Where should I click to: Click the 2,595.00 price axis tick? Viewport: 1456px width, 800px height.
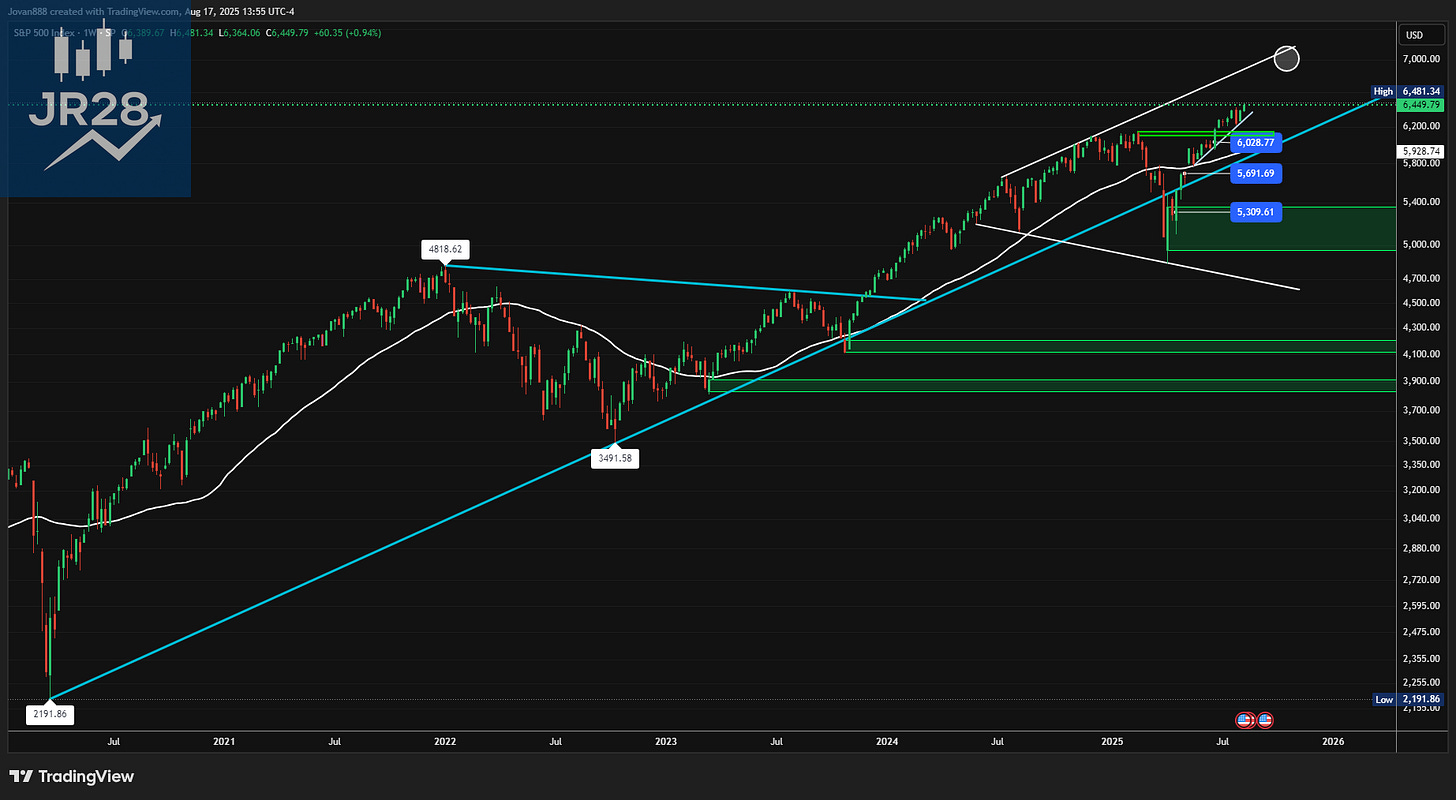pyautogui.click(x=1422, y=604)
